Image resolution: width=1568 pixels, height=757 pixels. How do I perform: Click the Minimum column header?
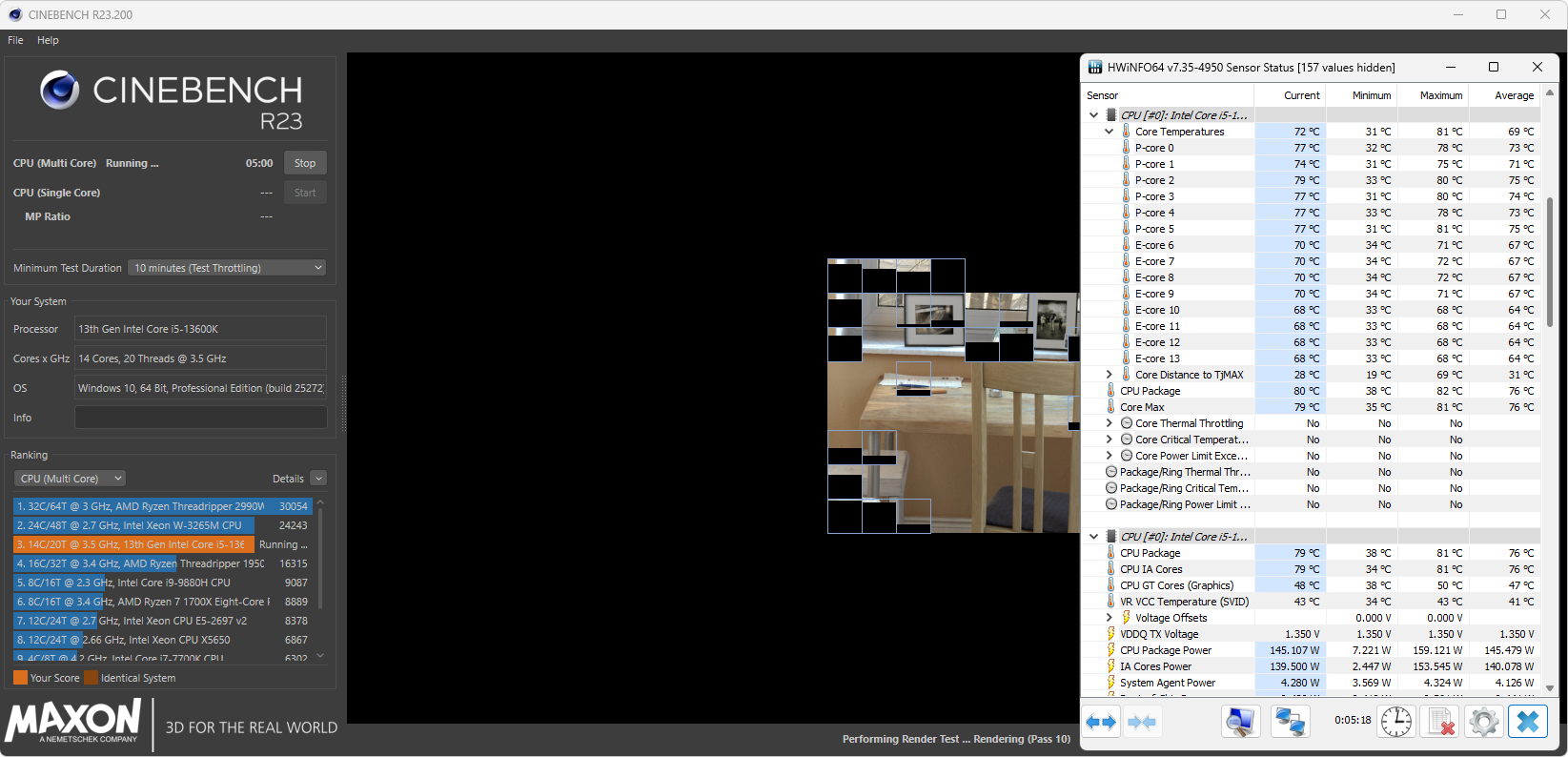(x=1362, y=95)
